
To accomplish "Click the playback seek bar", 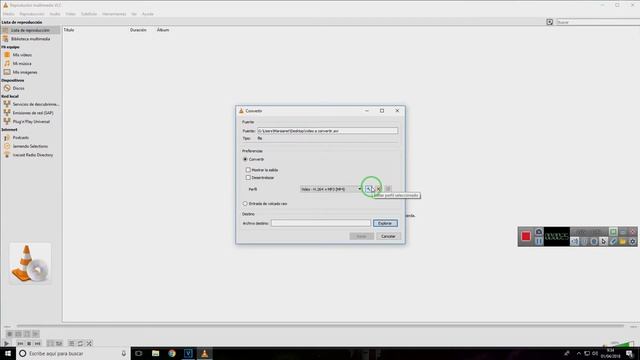I will tap(320, 326).
